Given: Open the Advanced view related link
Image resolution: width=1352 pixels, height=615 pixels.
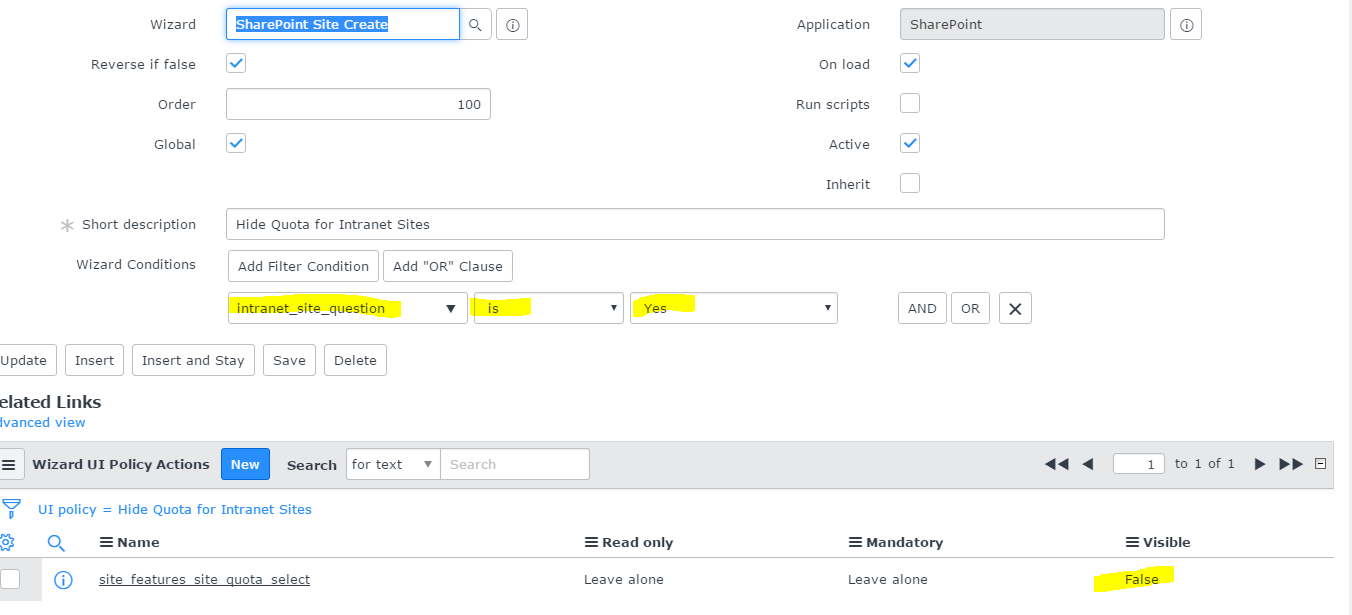Looking at the screenshot, I should (x=43, y=422).
